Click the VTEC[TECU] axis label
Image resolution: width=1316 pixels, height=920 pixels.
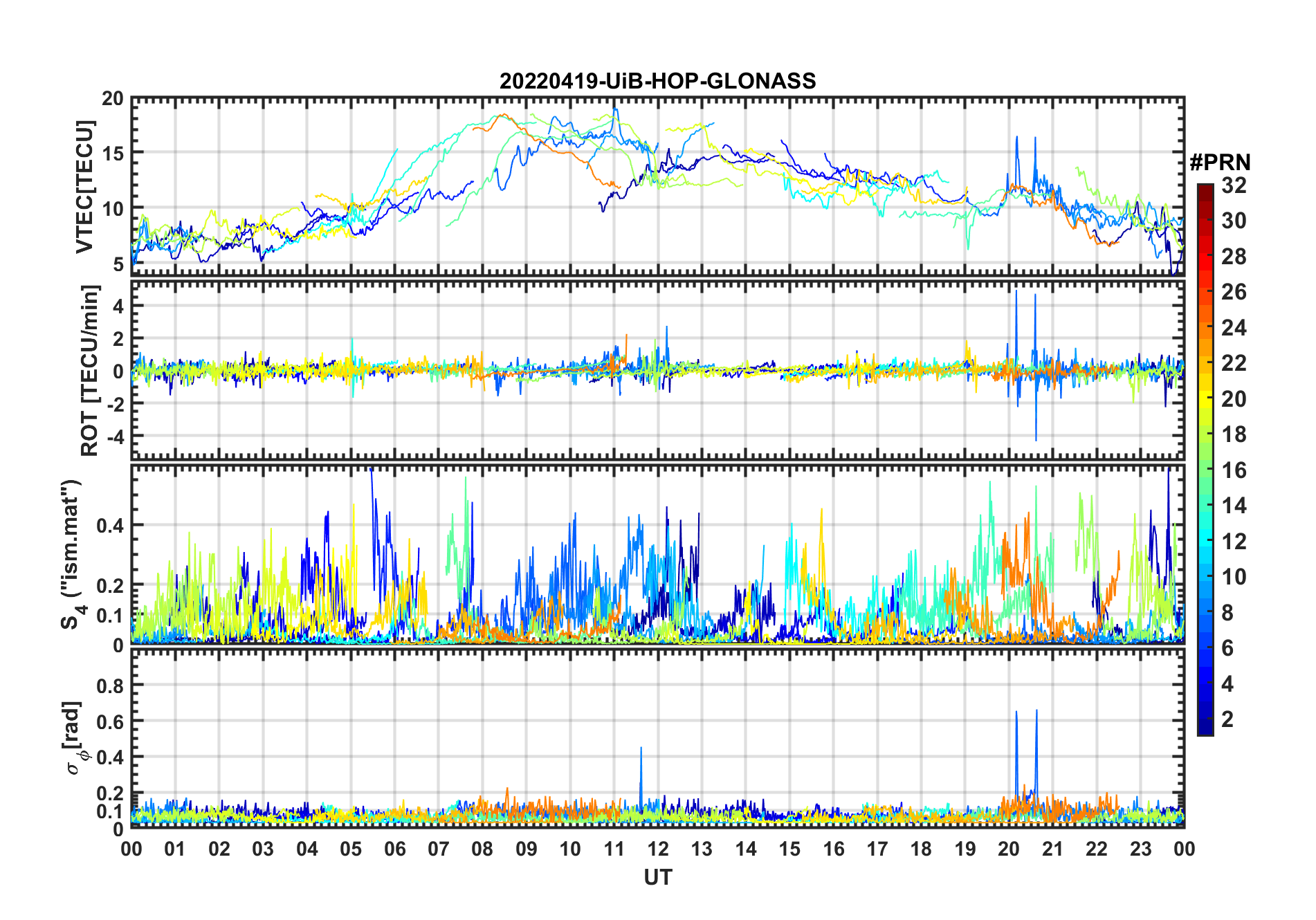coord(84,187)
